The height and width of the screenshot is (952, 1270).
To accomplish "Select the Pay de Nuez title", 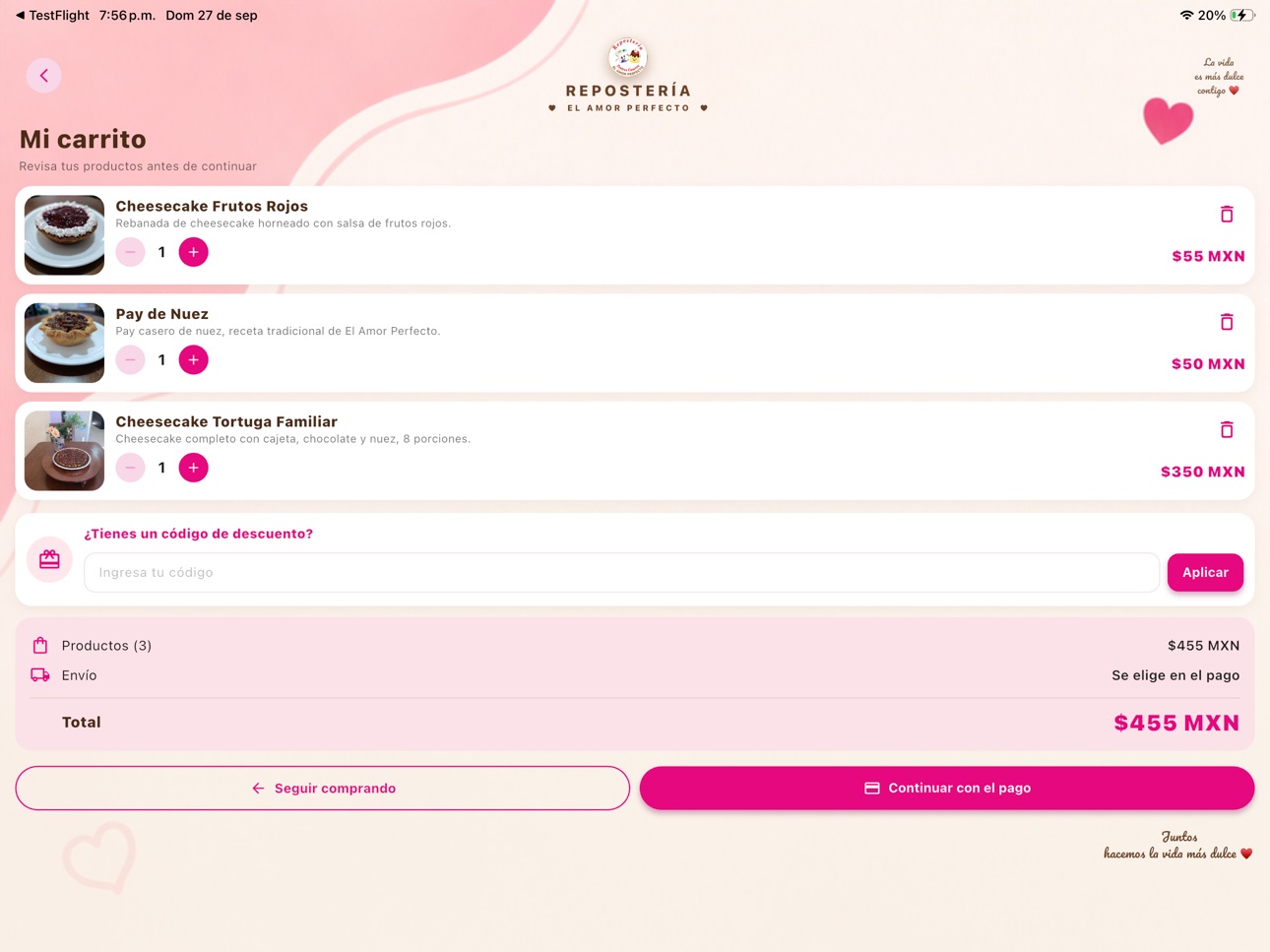I will tap(162, 314).
